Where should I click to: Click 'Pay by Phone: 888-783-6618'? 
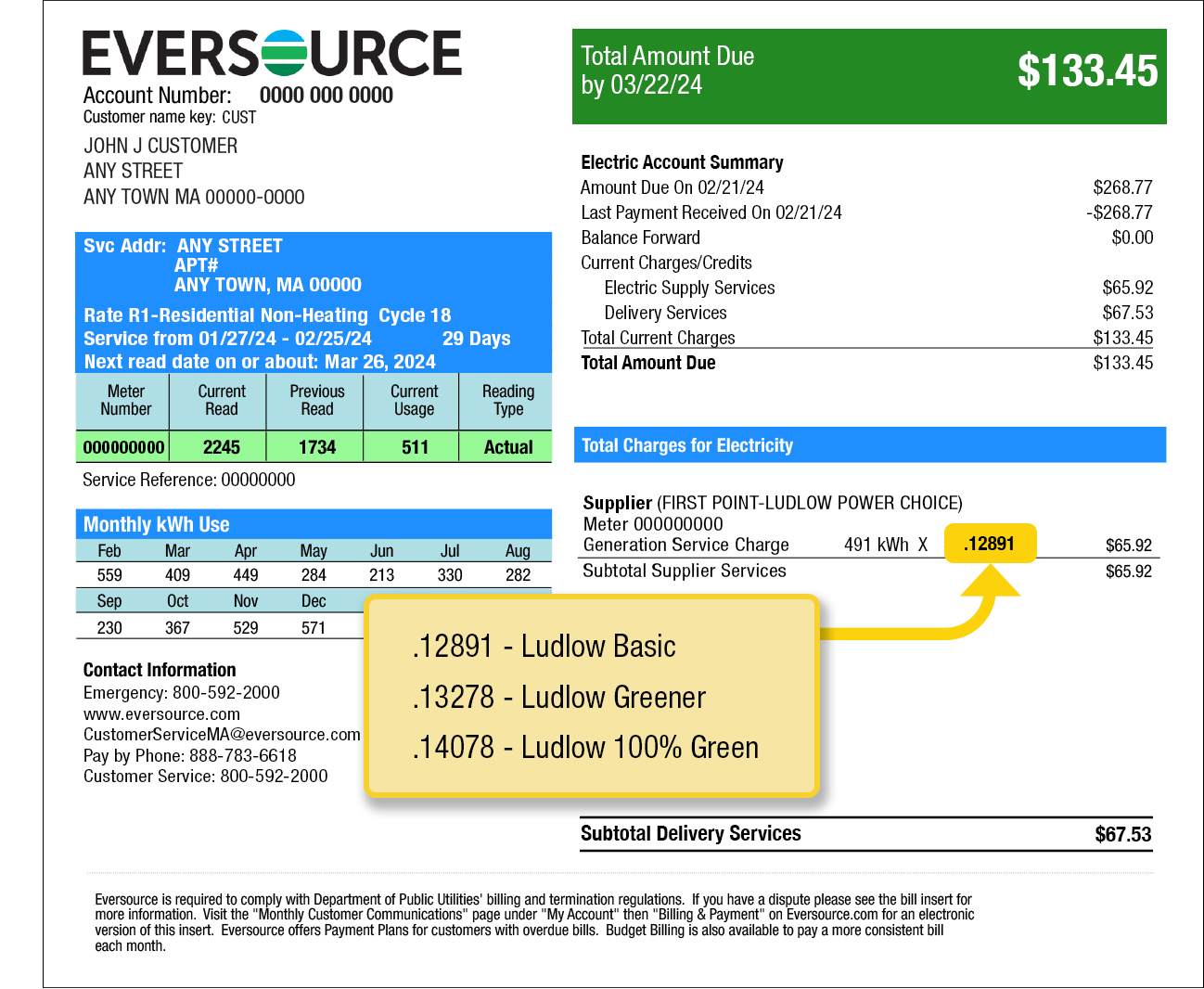coord(190,755)
